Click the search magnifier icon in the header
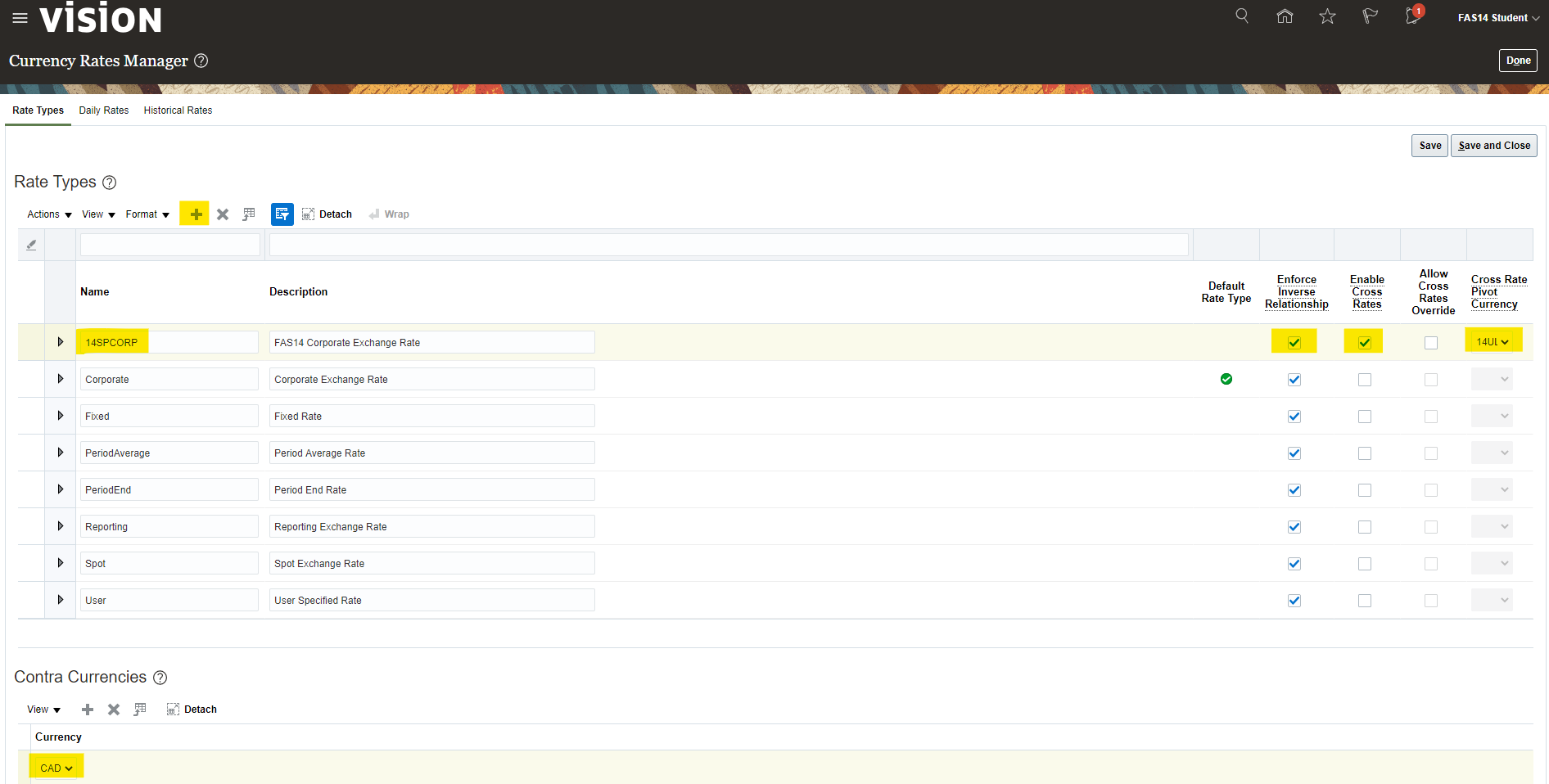Image resolution: width=1549 pixels, height=784 pixels. (x=1242, y=16)
